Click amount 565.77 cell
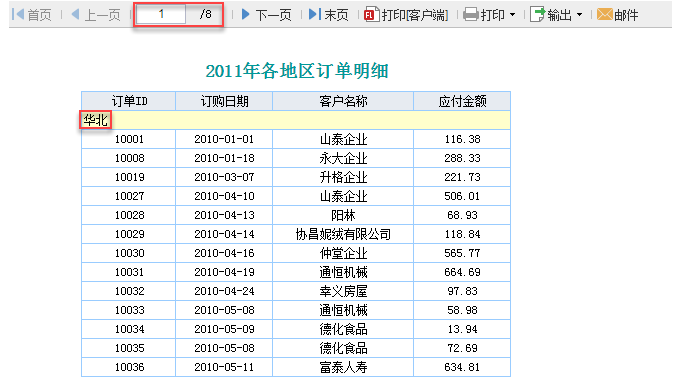 click(462, 253)
